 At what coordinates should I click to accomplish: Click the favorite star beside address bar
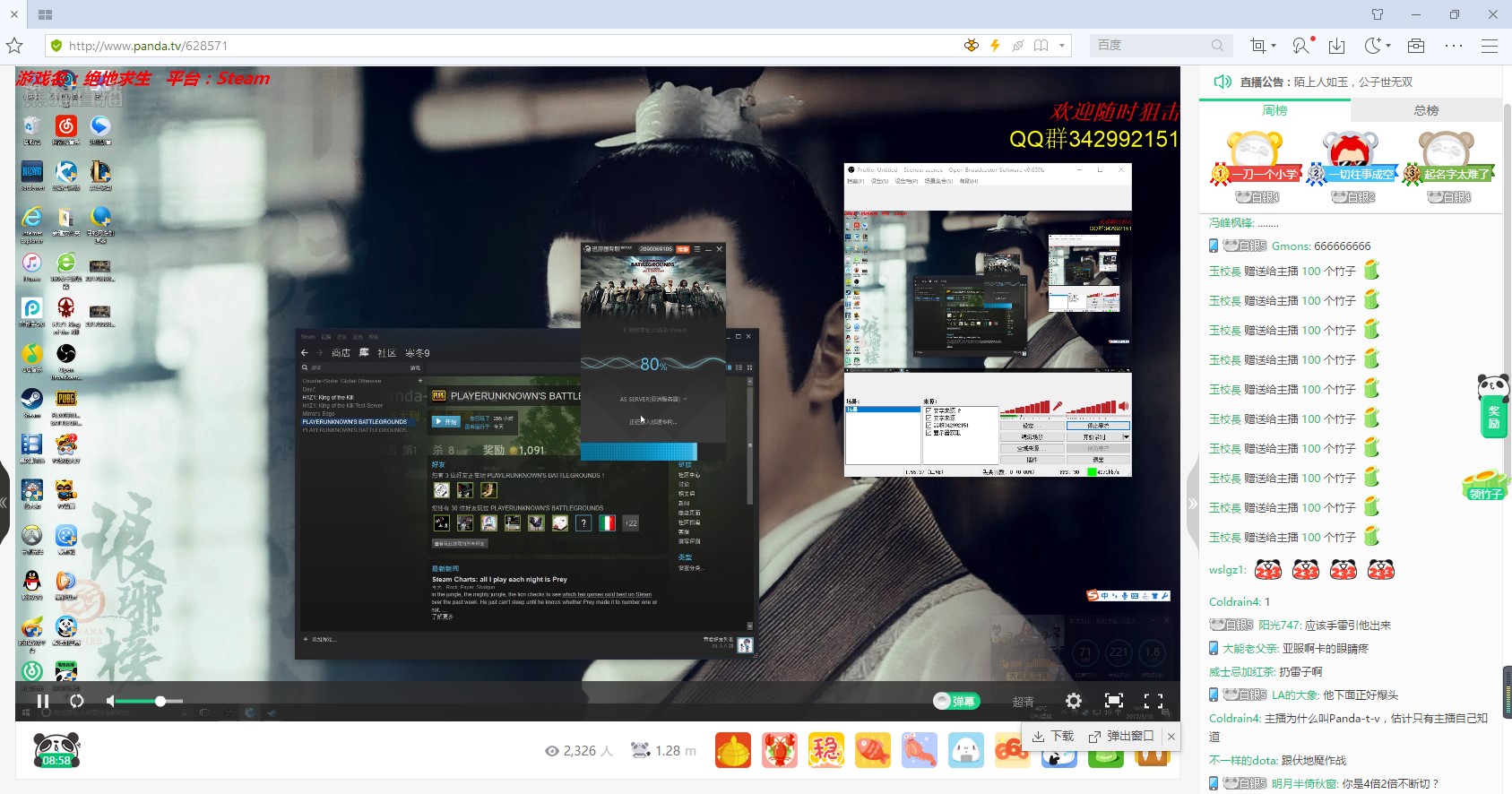tap(14, 45)
